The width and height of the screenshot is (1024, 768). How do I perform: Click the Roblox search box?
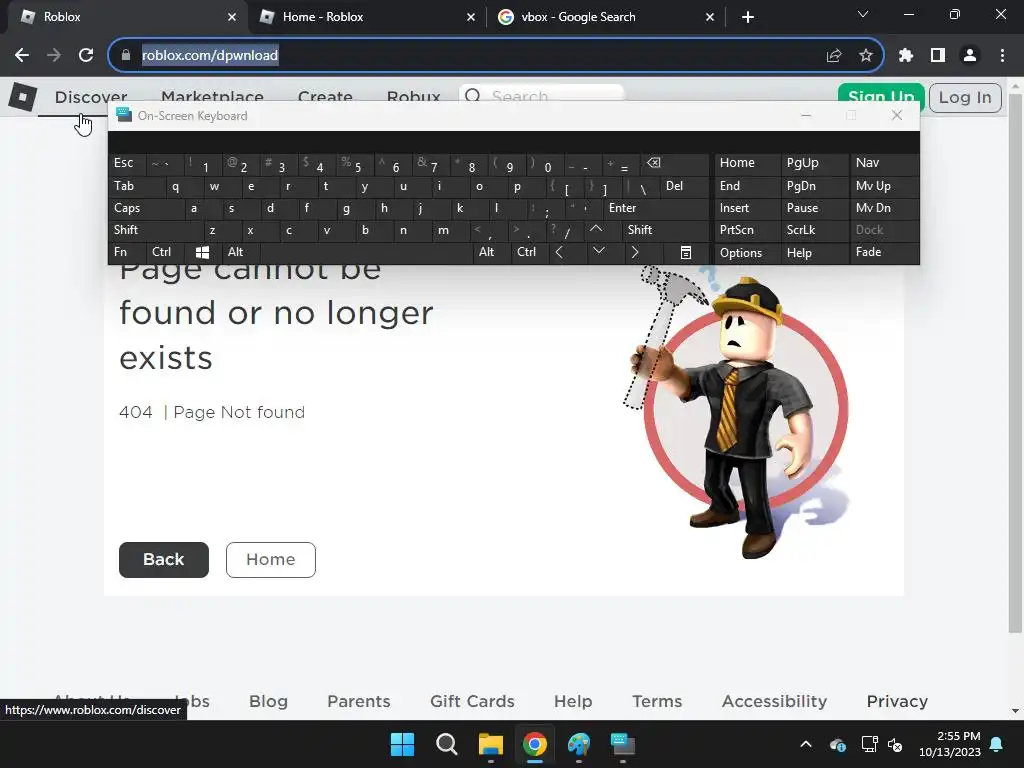542,96
